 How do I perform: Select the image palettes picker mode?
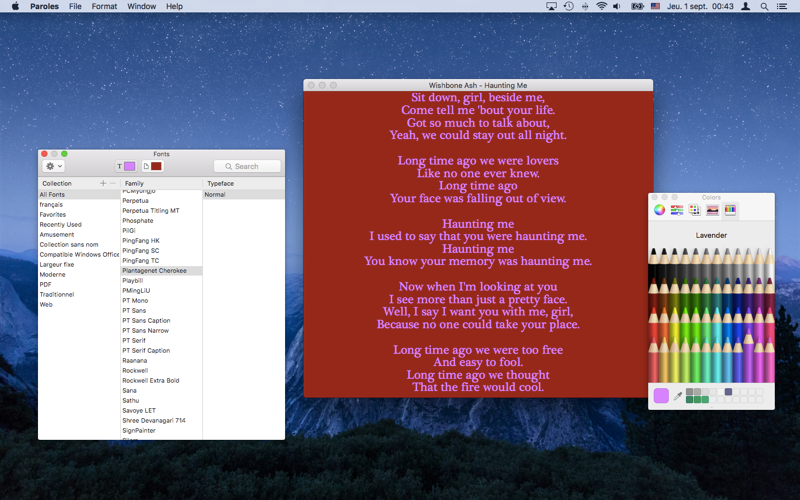pyautogui.click(x=712, y=210)
